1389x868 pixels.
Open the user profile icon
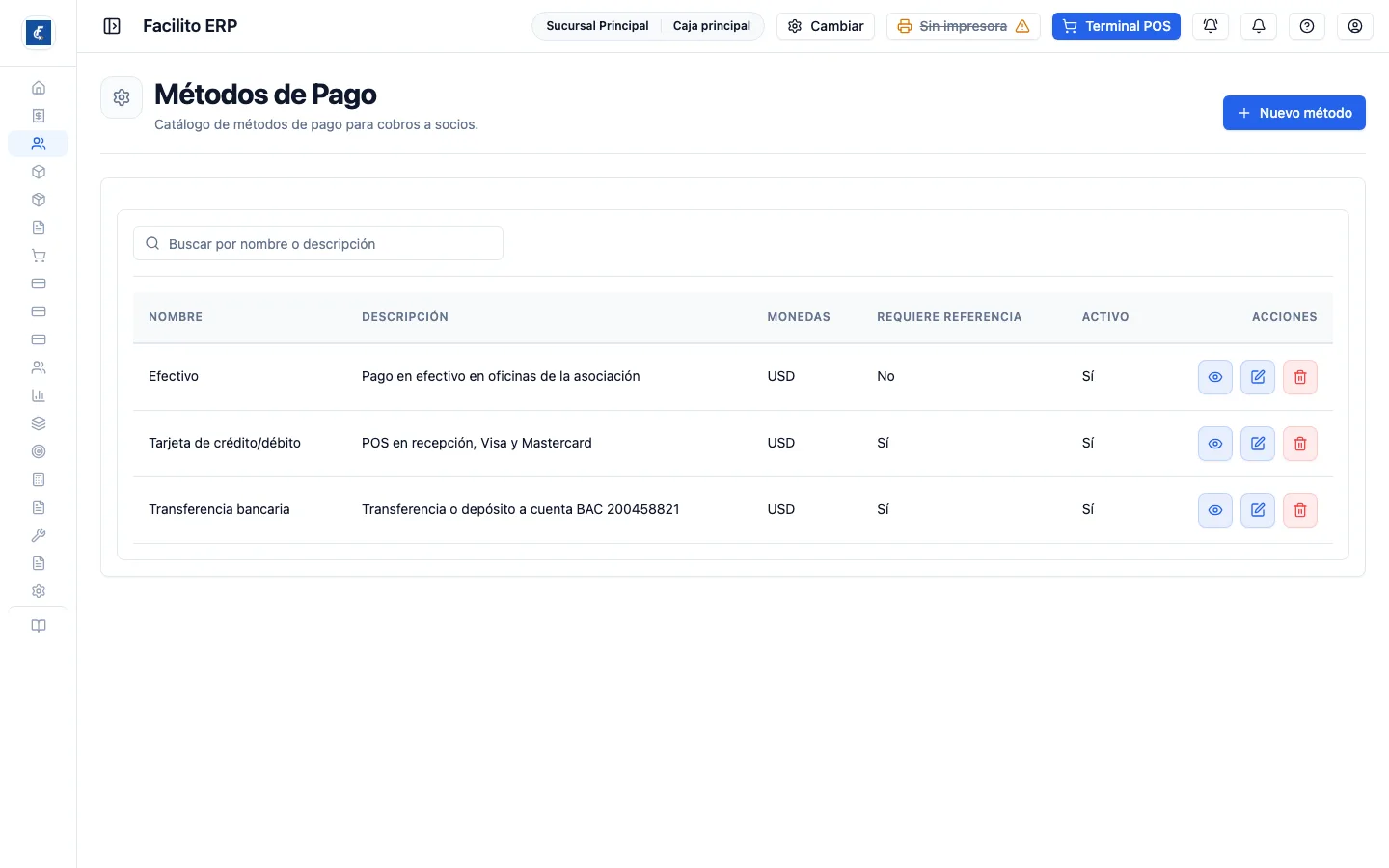tap(1355, 26)
